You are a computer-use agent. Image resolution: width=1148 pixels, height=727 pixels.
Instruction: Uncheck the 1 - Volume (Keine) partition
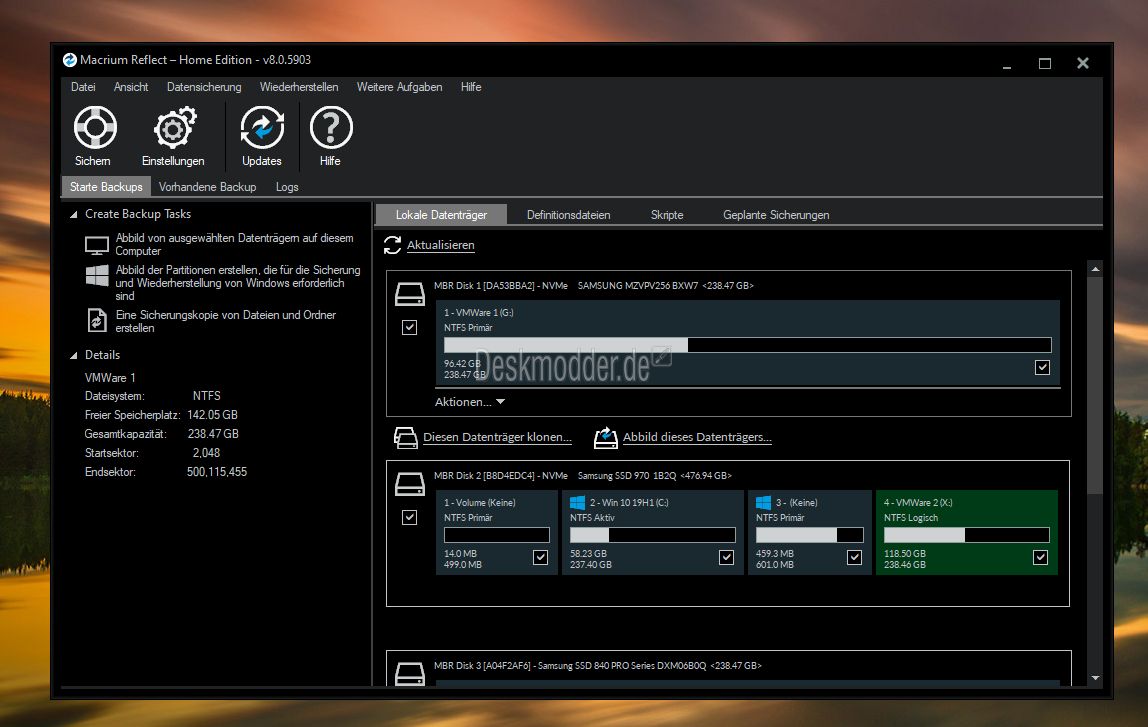tap(540, 558)
